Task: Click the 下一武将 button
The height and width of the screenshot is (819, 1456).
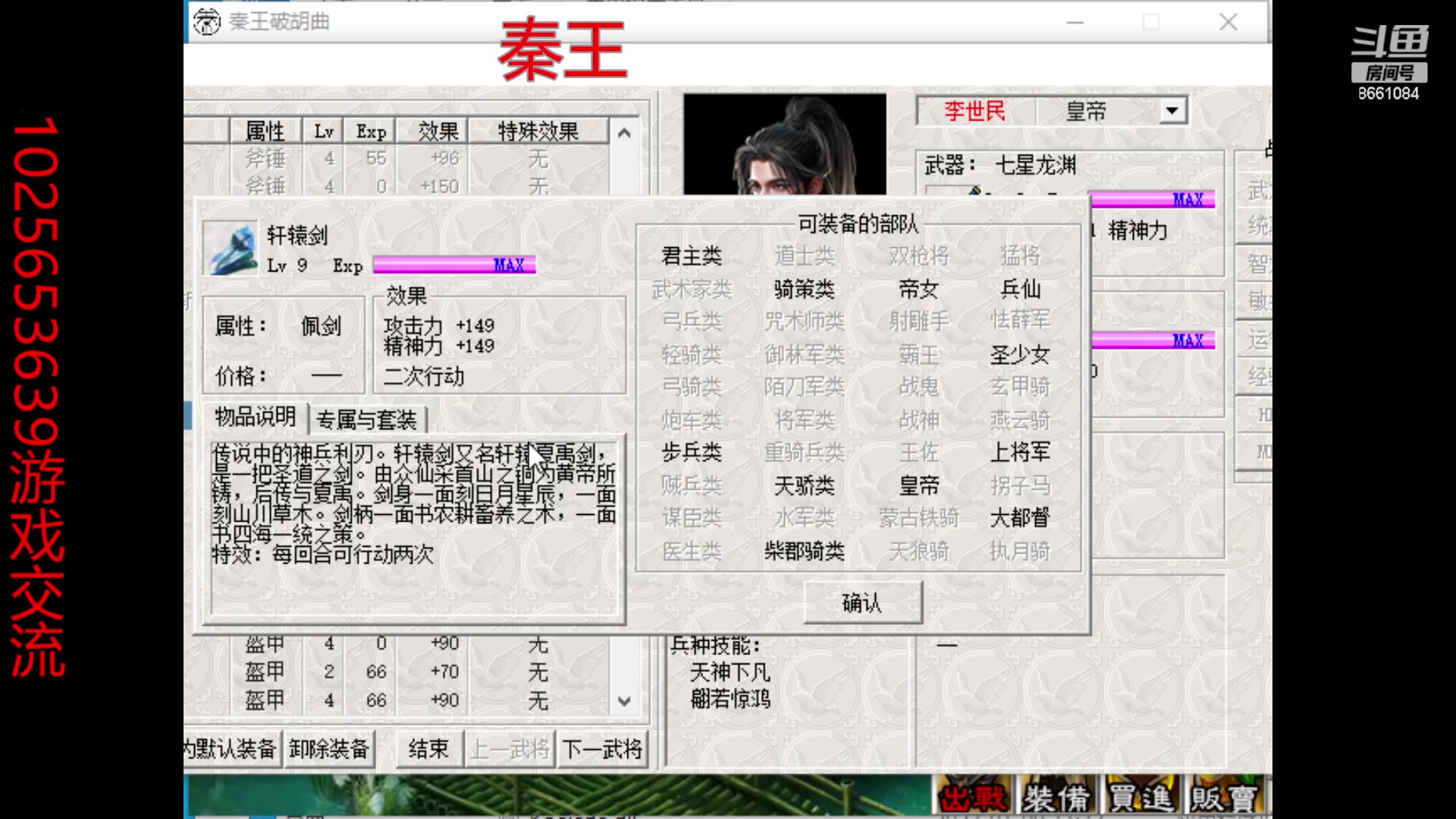Action: [x=602, y=749]
